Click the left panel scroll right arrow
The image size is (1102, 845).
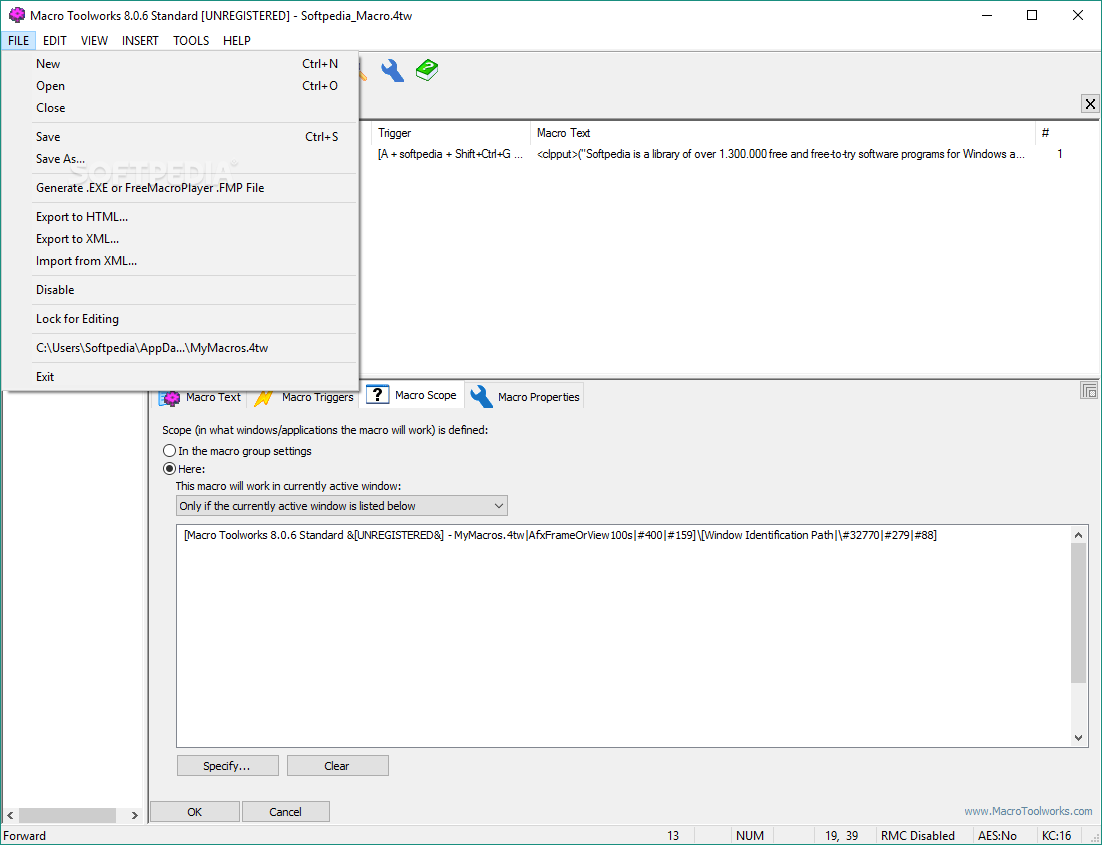pos(134,815)
